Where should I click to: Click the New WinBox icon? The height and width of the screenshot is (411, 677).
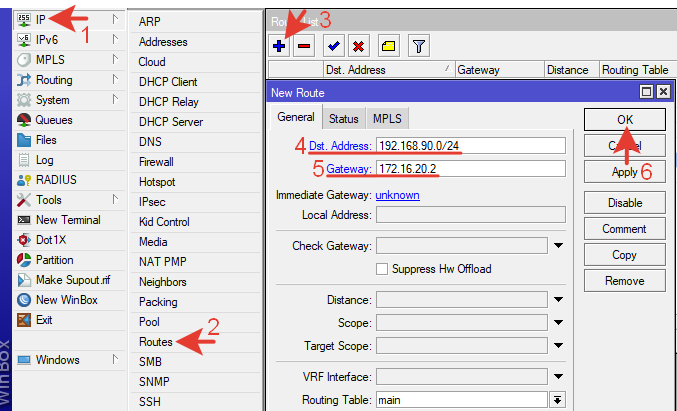point(24,300)
